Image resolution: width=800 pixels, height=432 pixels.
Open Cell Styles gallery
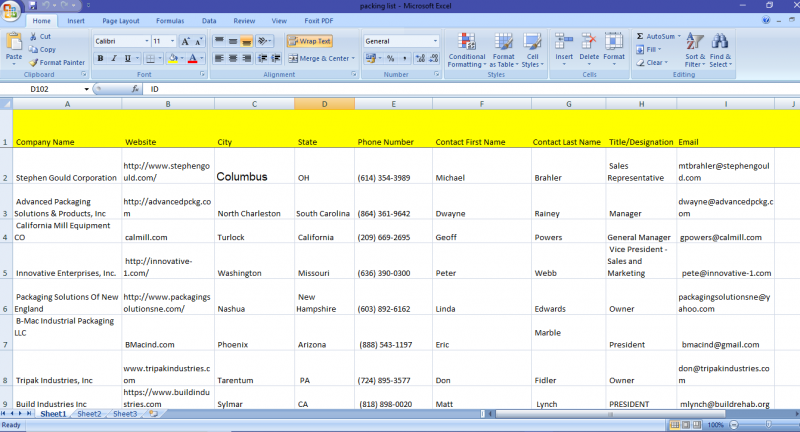pyautogui.click(x=532, y=50)
